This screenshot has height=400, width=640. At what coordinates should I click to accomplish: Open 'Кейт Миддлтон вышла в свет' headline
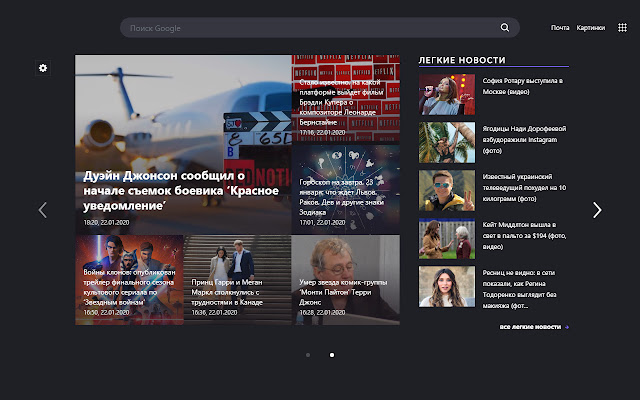[524, 236]
